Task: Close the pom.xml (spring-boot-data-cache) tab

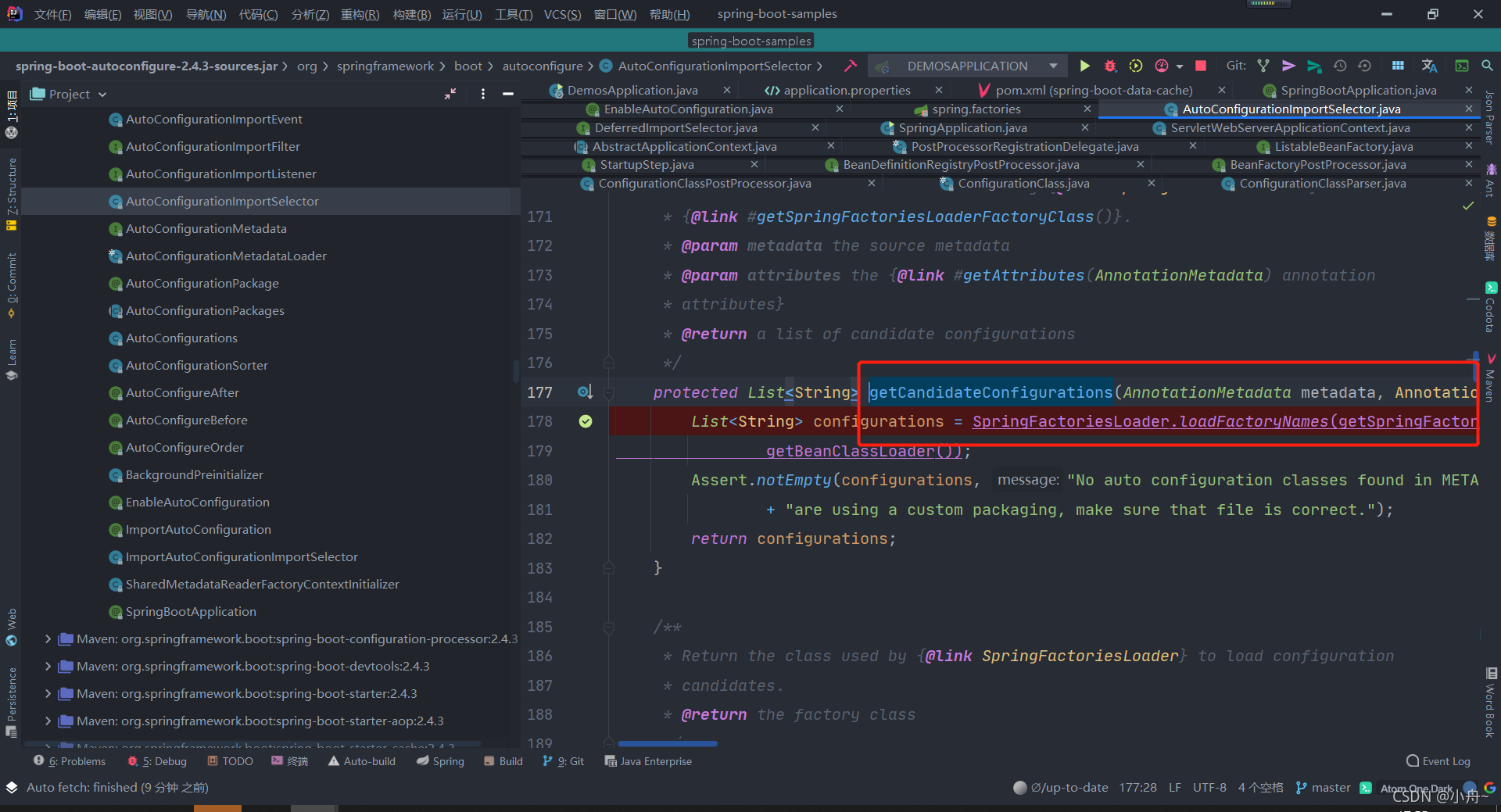Action: click(x=1222, y=91)
